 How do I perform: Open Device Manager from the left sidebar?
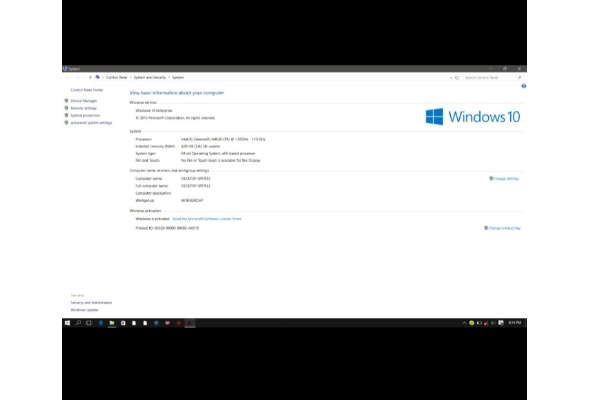84,101
